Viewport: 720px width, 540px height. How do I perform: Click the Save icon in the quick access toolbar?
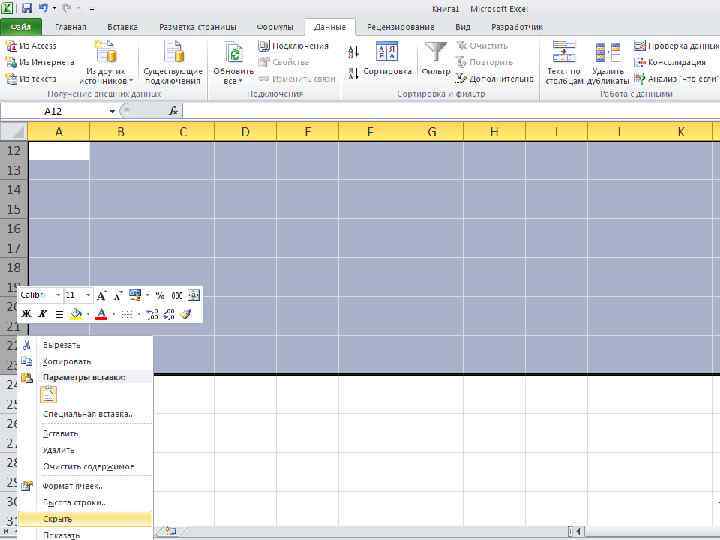click(27, 8)
